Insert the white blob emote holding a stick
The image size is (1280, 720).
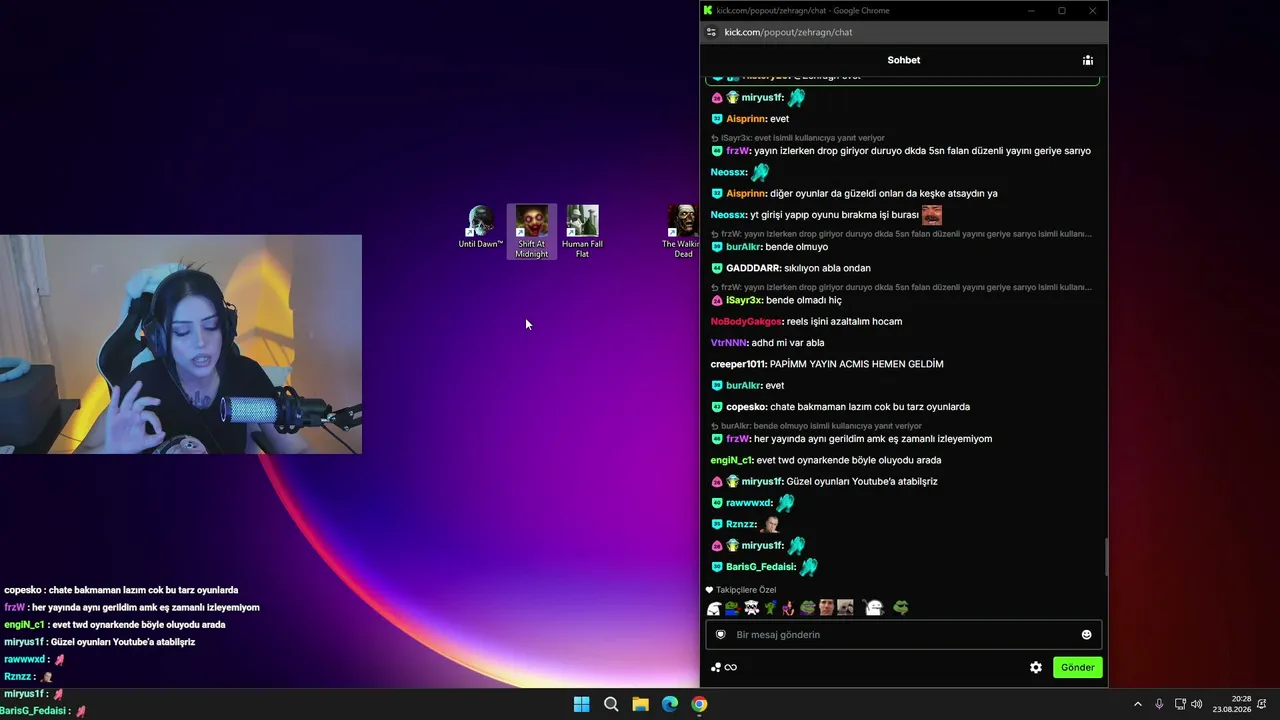pyautogui.click(x=873, y=608)
